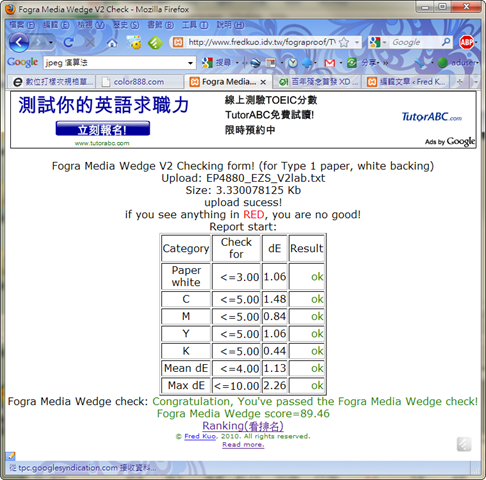Click Ads by Google label
This screenshot has height=480, width=486.
click(450, 141)
